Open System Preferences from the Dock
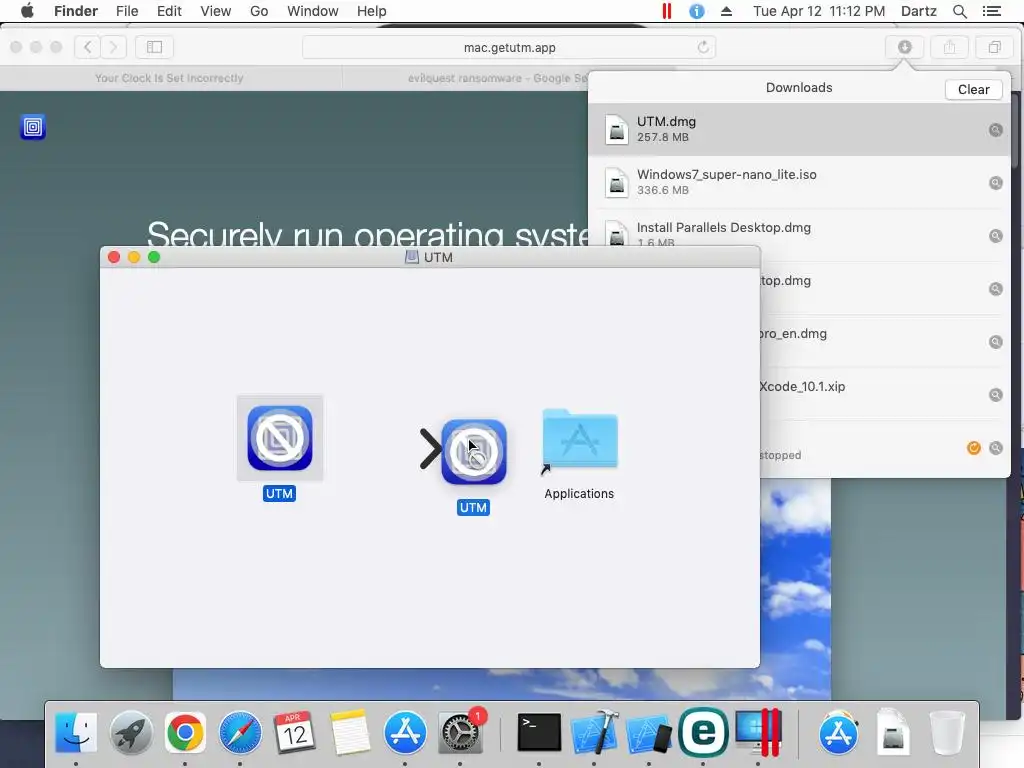Image resolution: width=1024 pixels, height=768 pixels. coord(460,733)
